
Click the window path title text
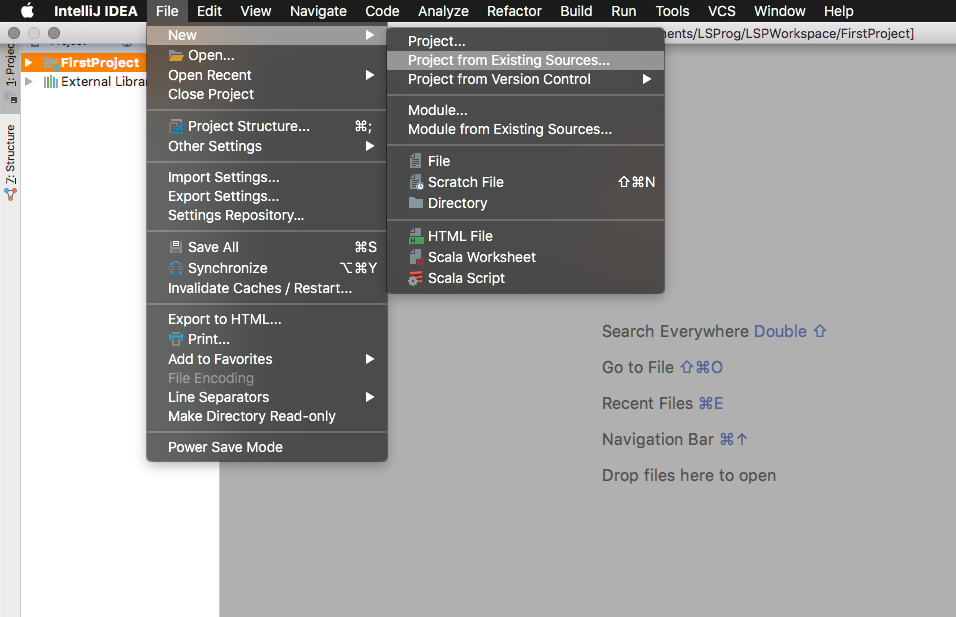[790, 34]
